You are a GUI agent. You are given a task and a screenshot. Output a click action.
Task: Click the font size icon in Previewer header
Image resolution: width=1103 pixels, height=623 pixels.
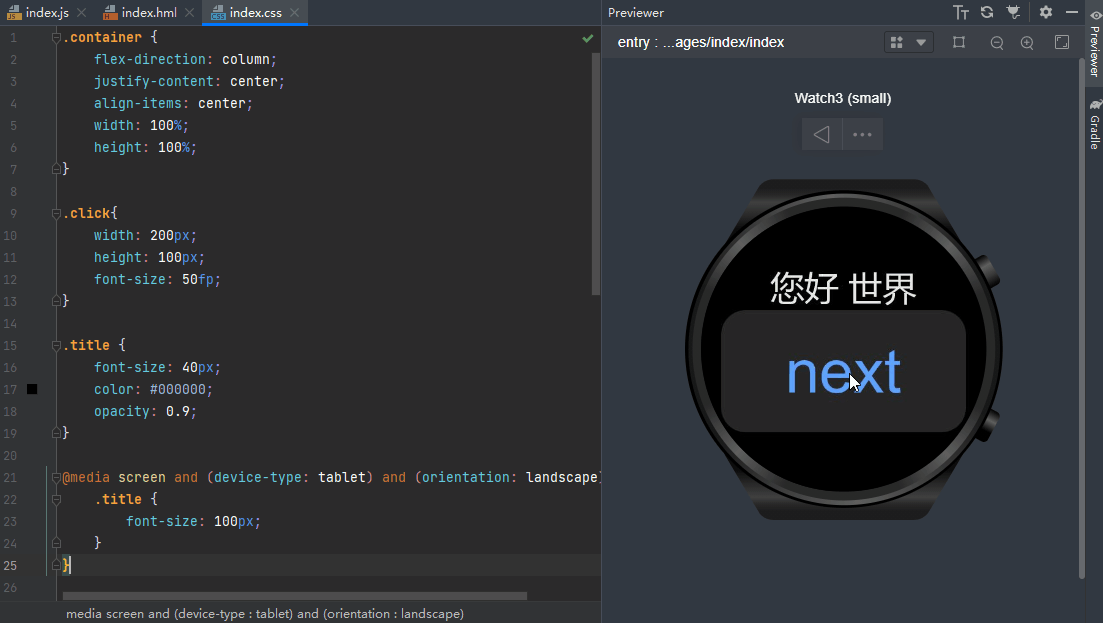pos(961,12)
